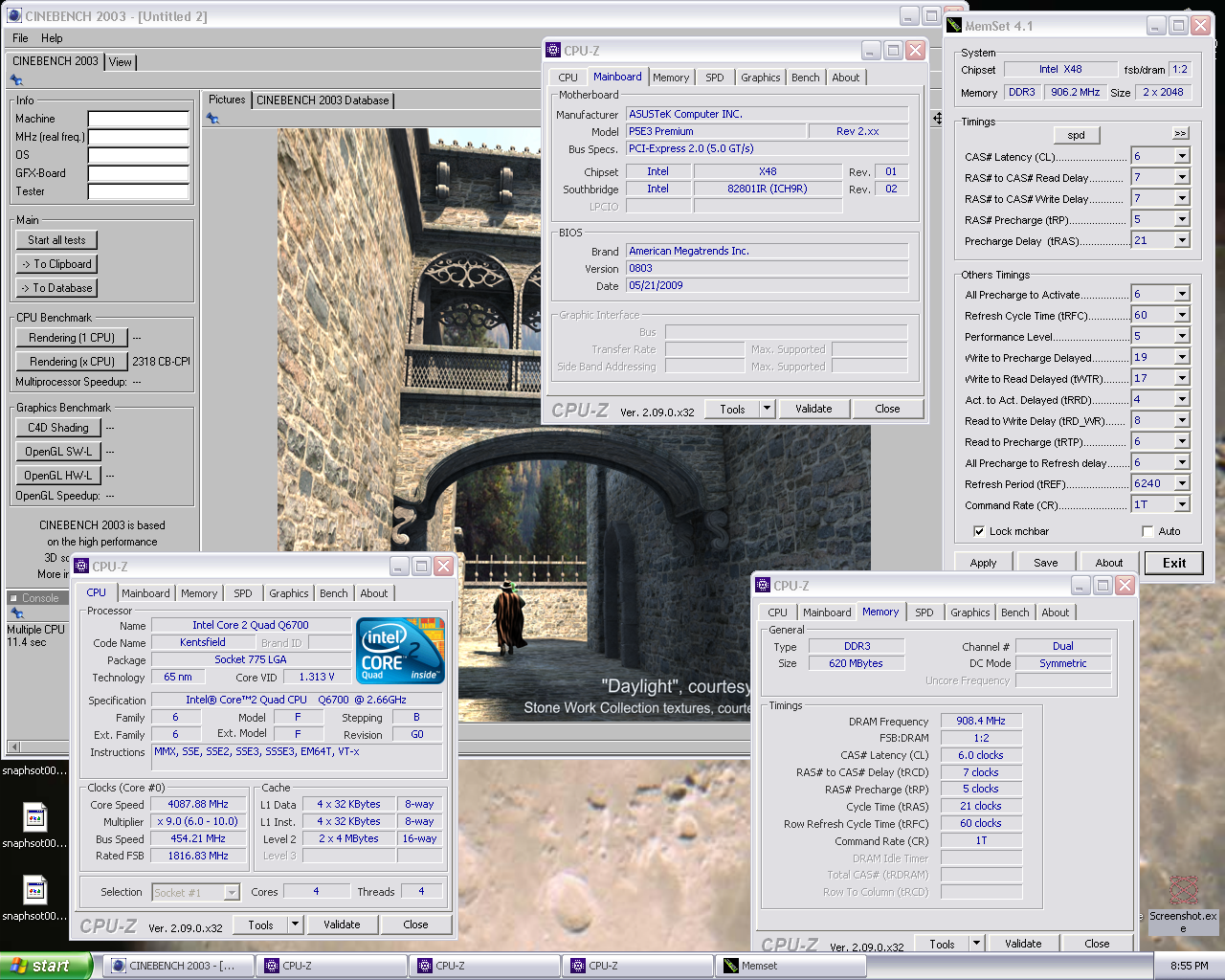1225x980 pixels.
Task: Click the CPU-Z Mainboard window title icon
Action: point(553,50)
